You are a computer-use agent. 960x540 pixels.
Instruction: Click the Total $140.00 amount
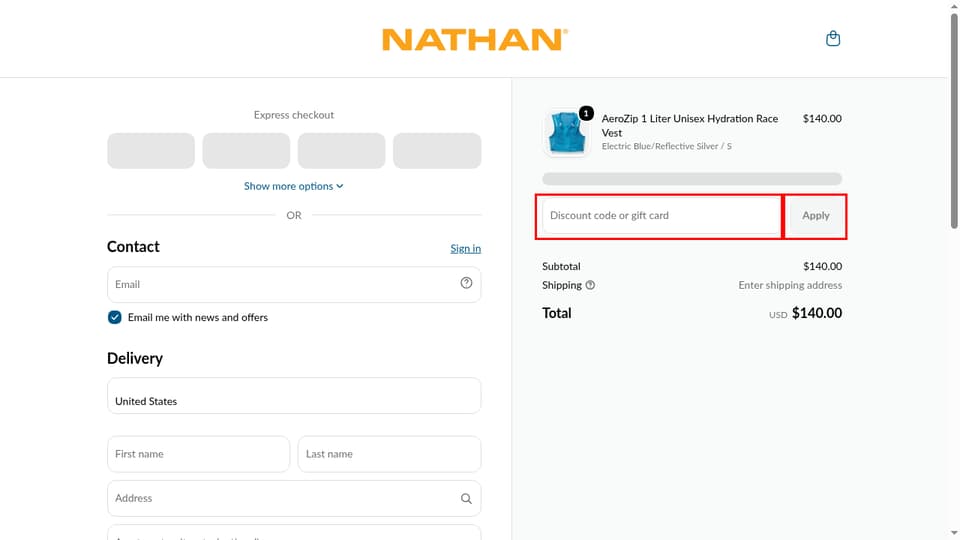(817, 313)
